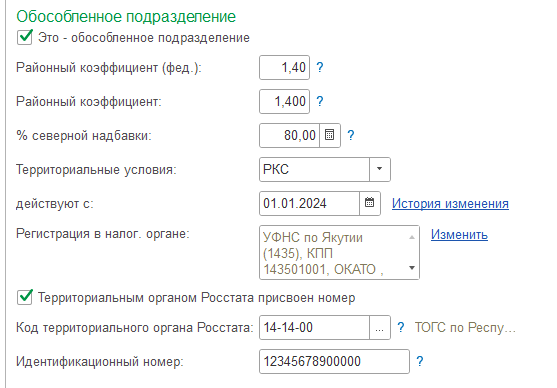Viewport: 557px width, 388px height.
Task: Click the 14-14-00 Росстат code field
Action: [314, 327]
